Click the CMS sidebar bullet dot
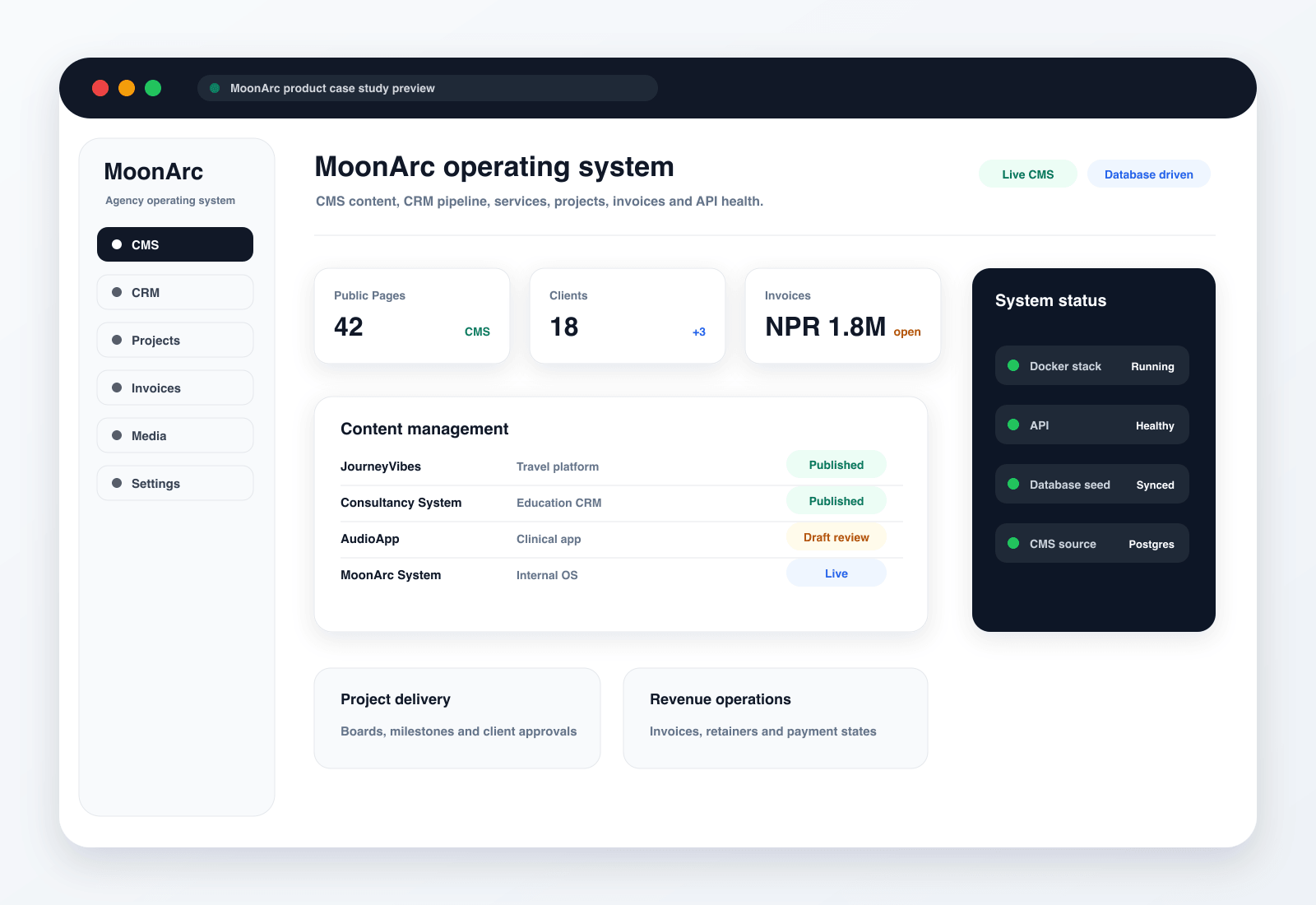The image size is (1316, 905). click(x=117, y=244)
